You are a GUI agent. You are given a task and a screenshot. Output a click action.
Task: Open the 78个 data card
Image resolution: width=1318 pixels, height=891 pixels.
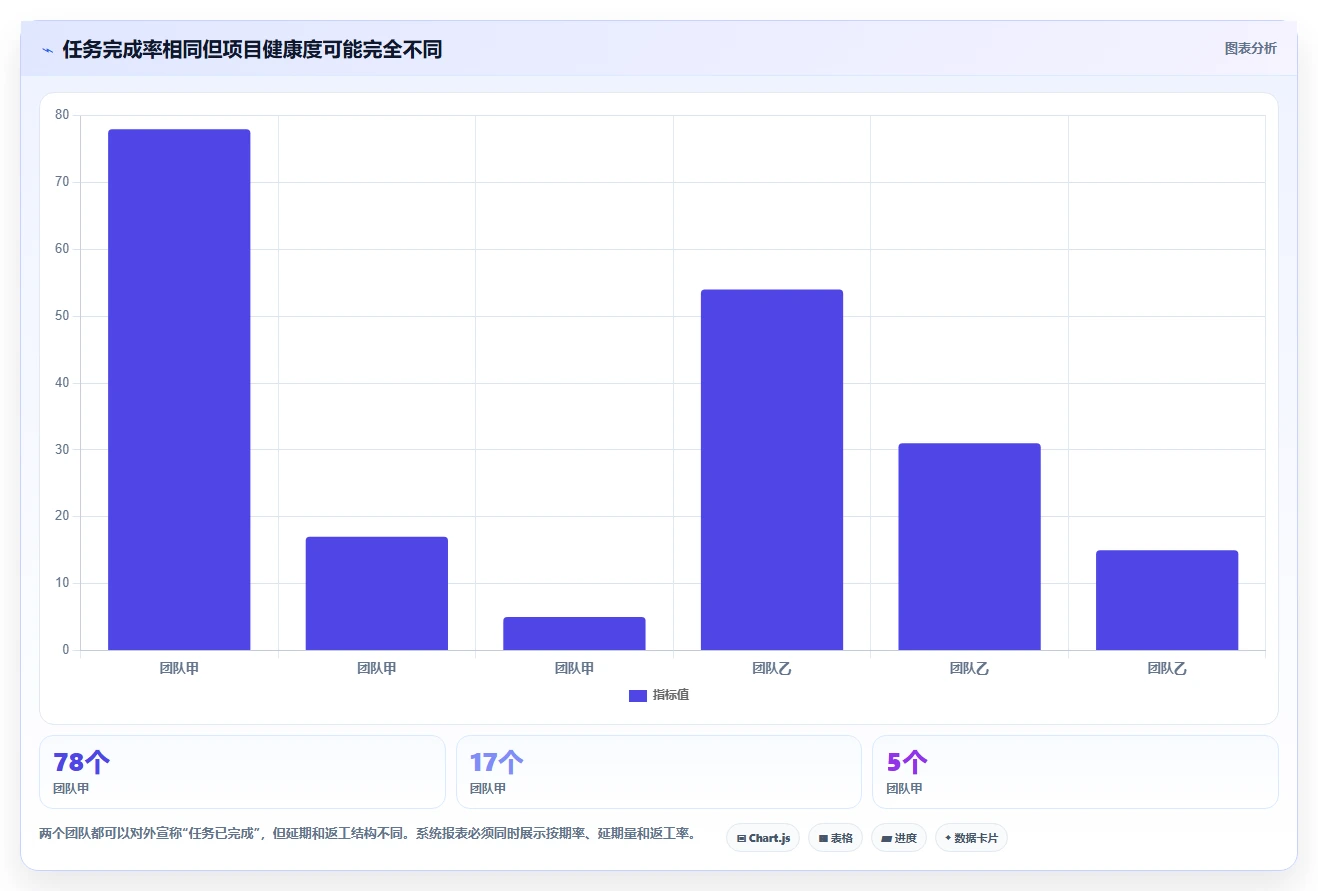click(x=242, y=772)
